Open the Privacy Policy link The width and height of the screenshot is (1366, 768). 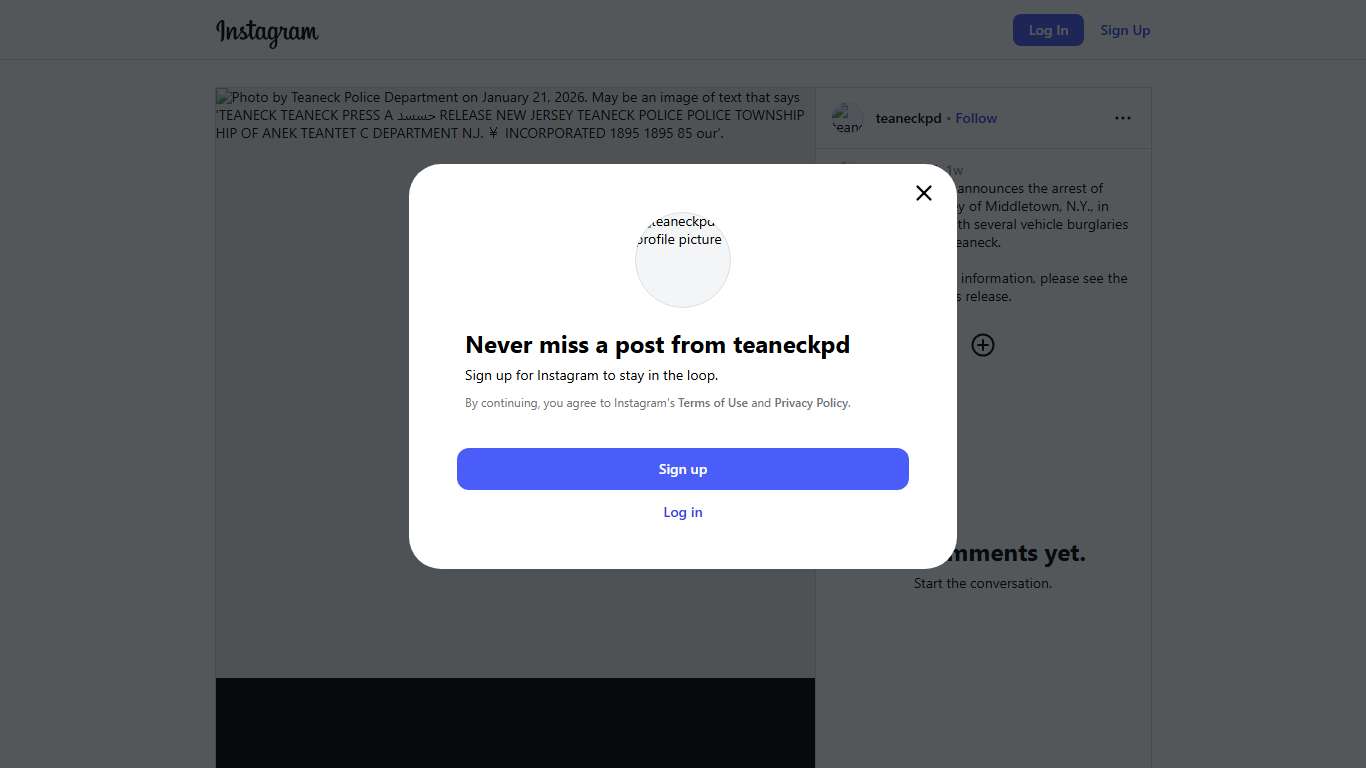811,403
